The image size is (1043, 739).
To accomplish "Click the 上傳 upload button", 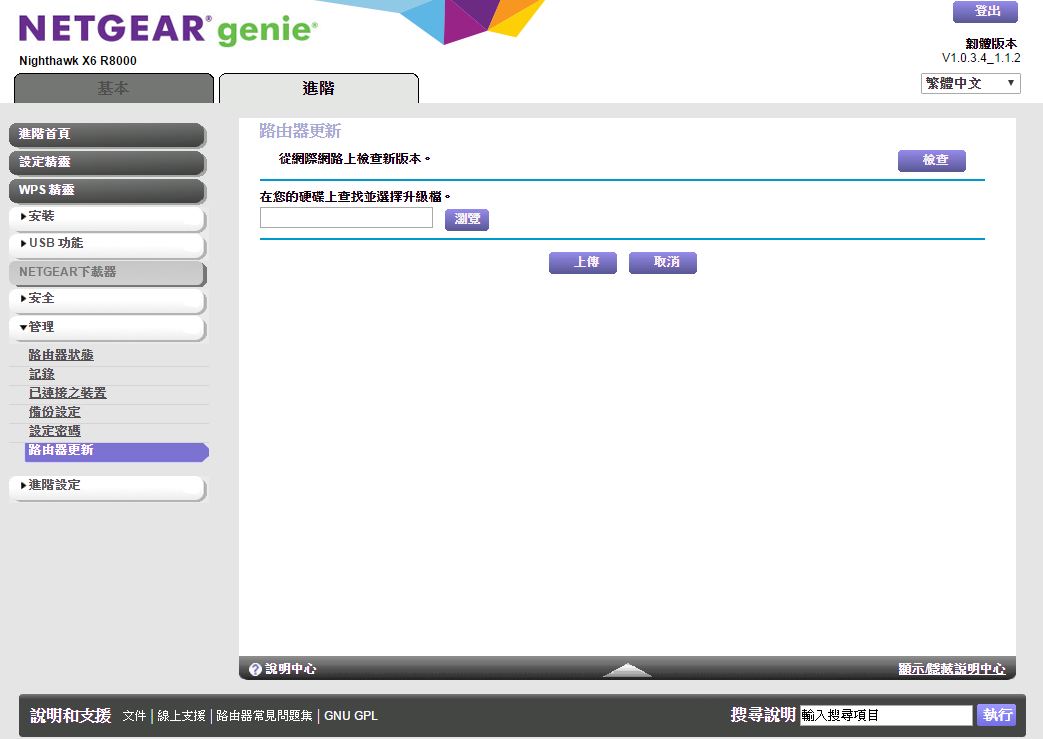I will (583, 263).
